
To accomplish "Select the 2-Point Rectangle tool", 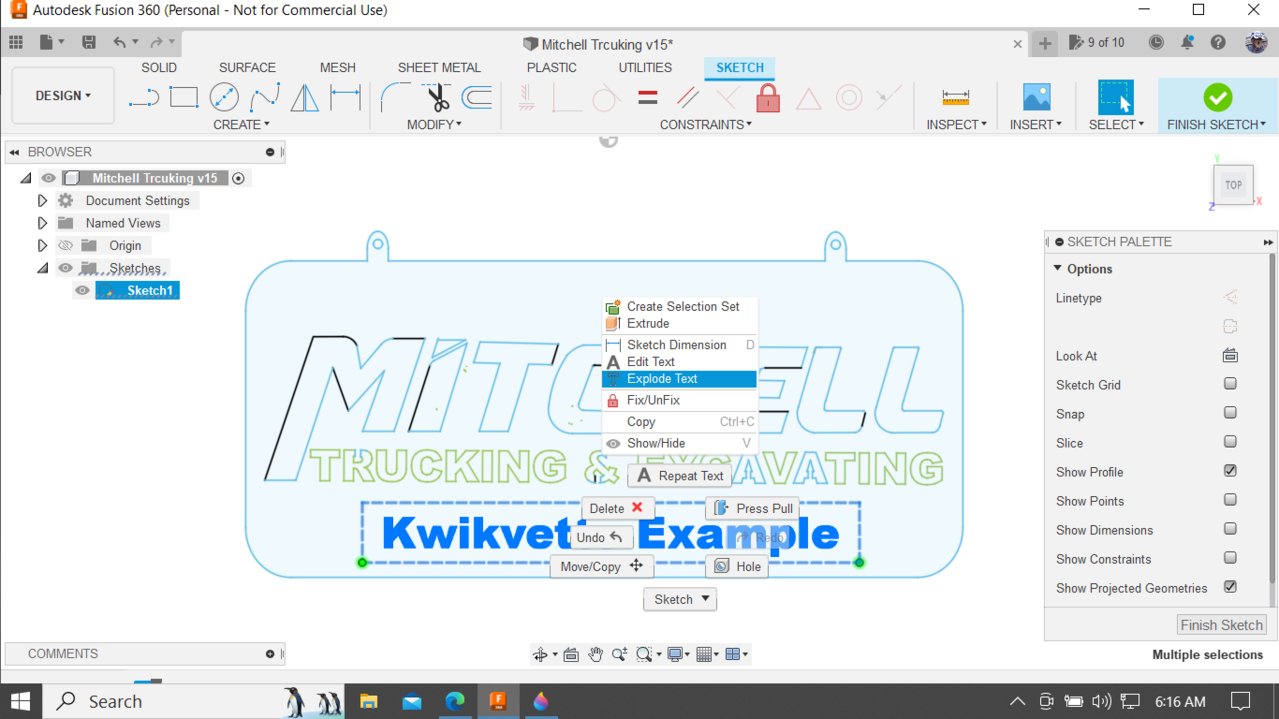I will [x=184, y=97].
